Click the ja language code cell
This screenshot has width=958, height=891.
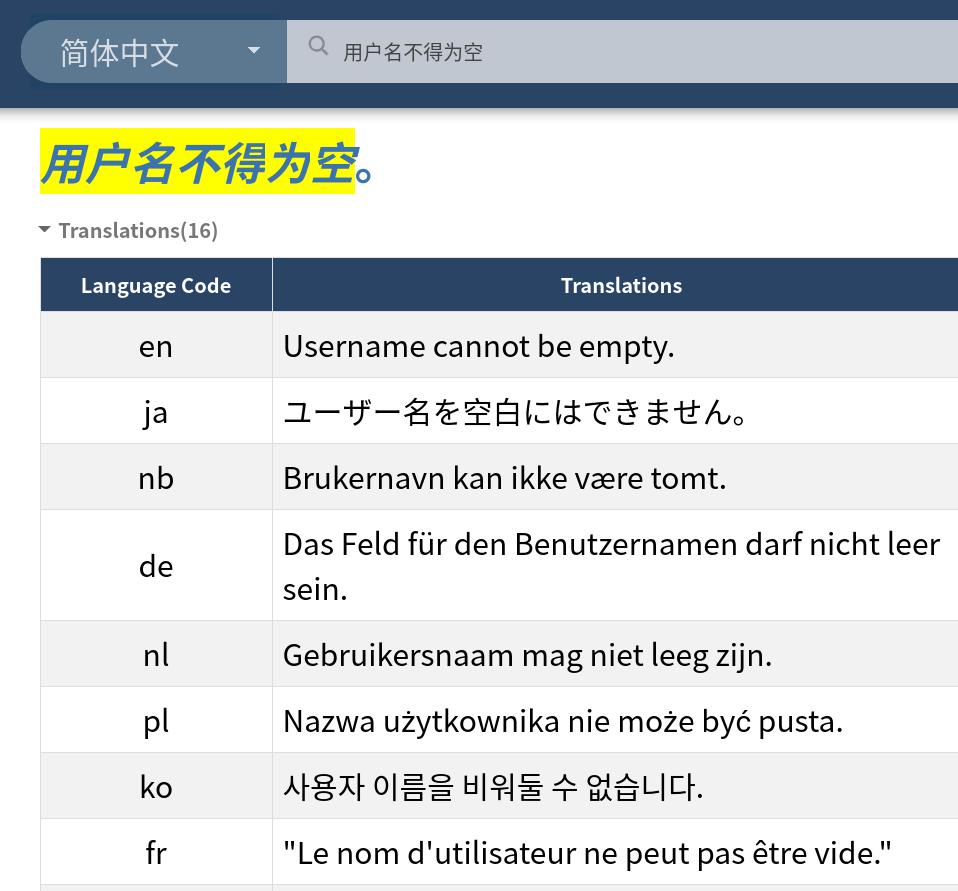tap(155, 411)
